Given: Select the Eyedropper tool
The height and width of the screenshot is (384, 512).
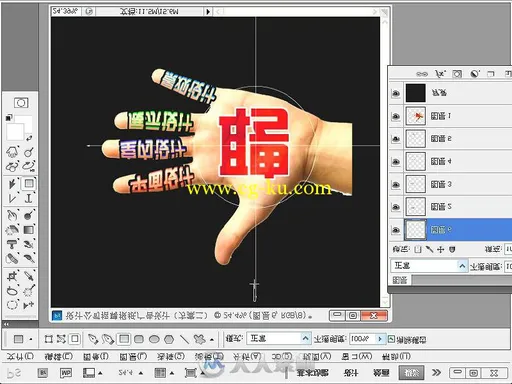Looking at the screenshot, I should click(29, 276).
